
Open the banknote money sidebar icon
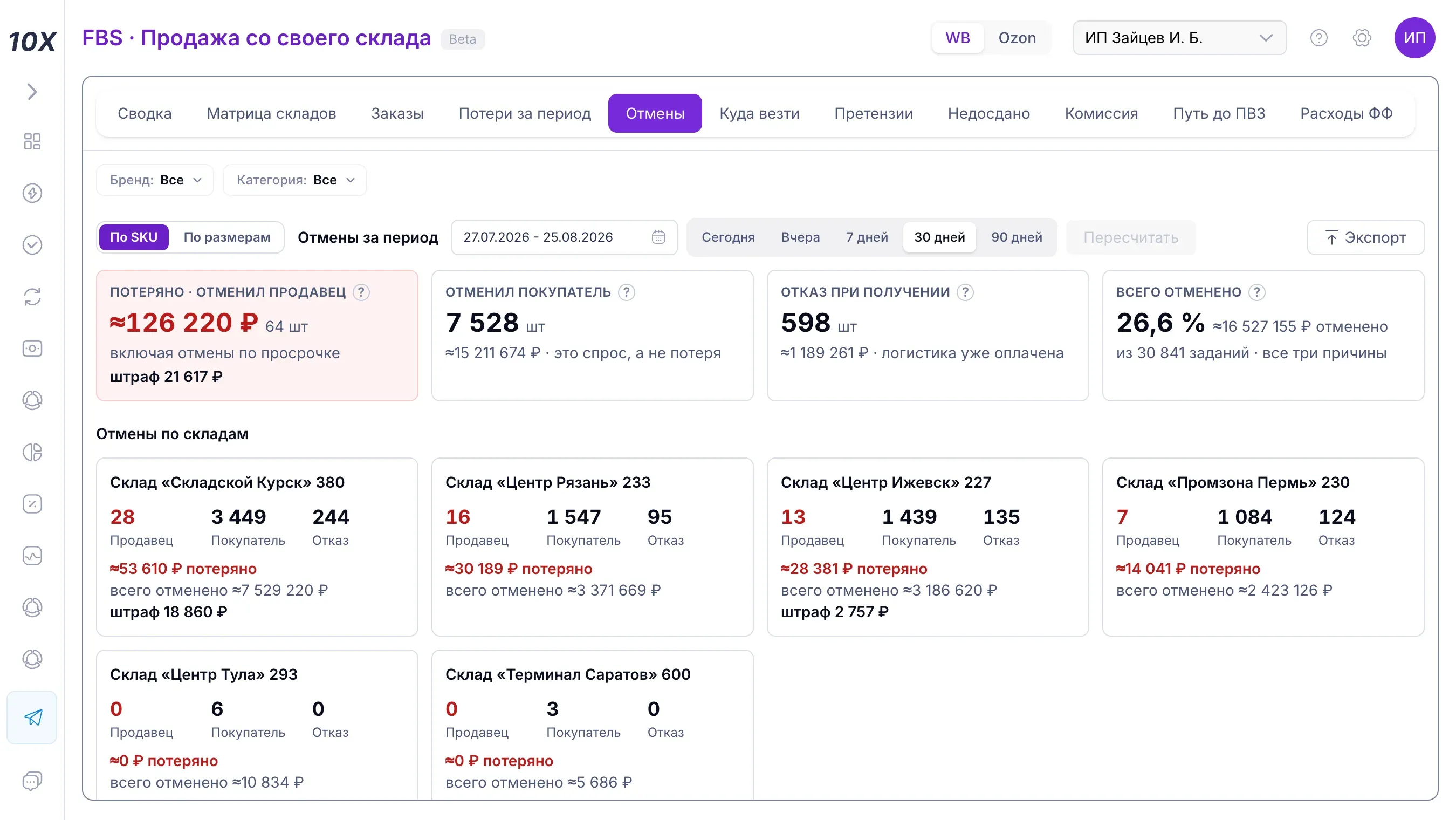point(32,348)
